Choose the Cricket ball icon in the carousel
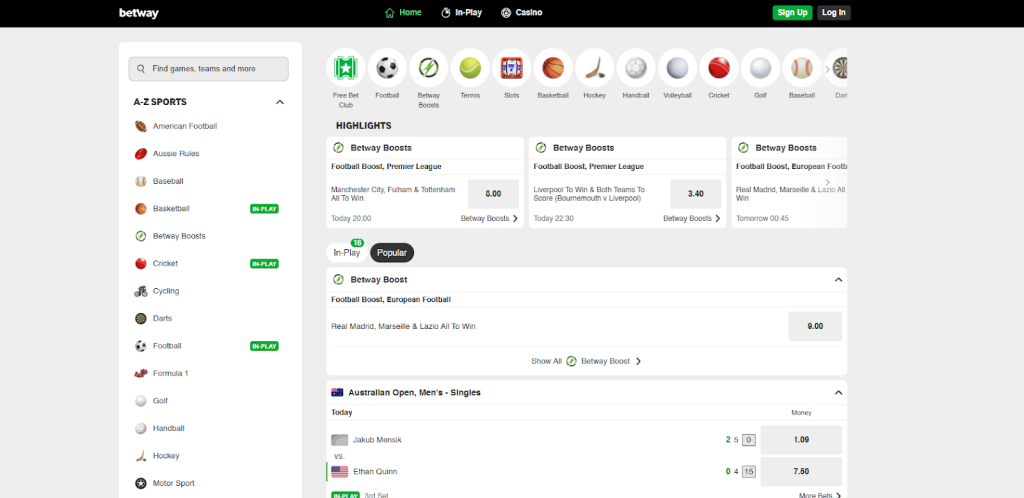1024x498 pixels. point(719,68)
